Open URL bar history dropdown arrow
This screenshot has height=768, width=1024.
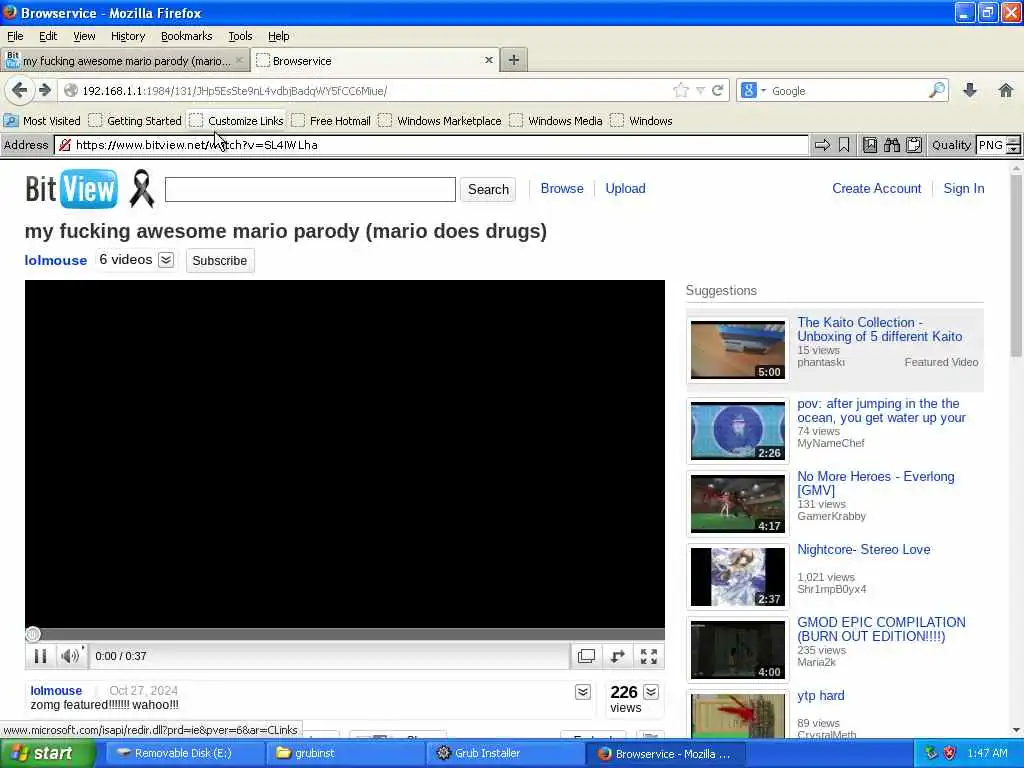pyautogui.click(x=700, y=91)
